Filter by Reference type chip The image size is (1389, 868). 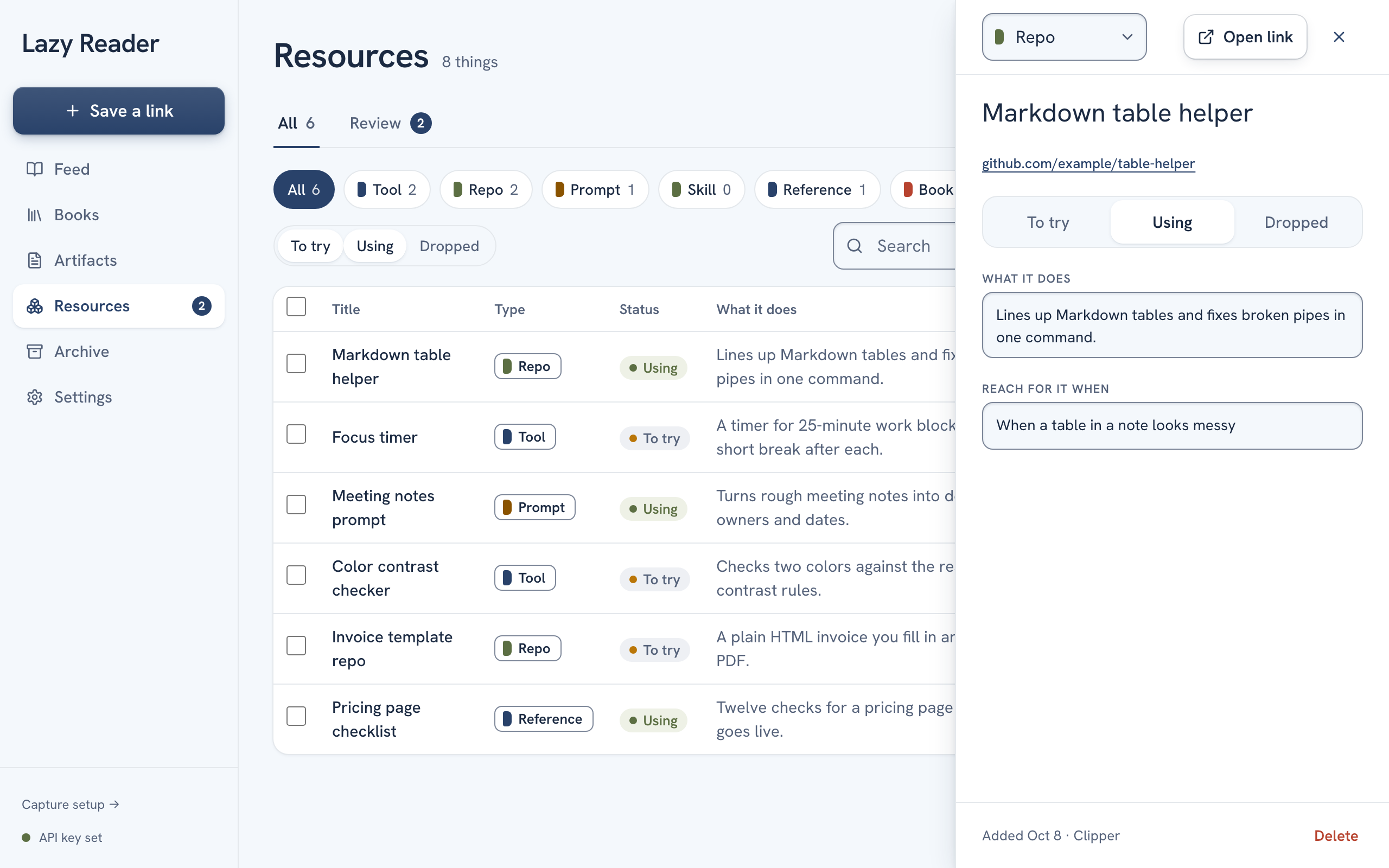tap(817, 189)
